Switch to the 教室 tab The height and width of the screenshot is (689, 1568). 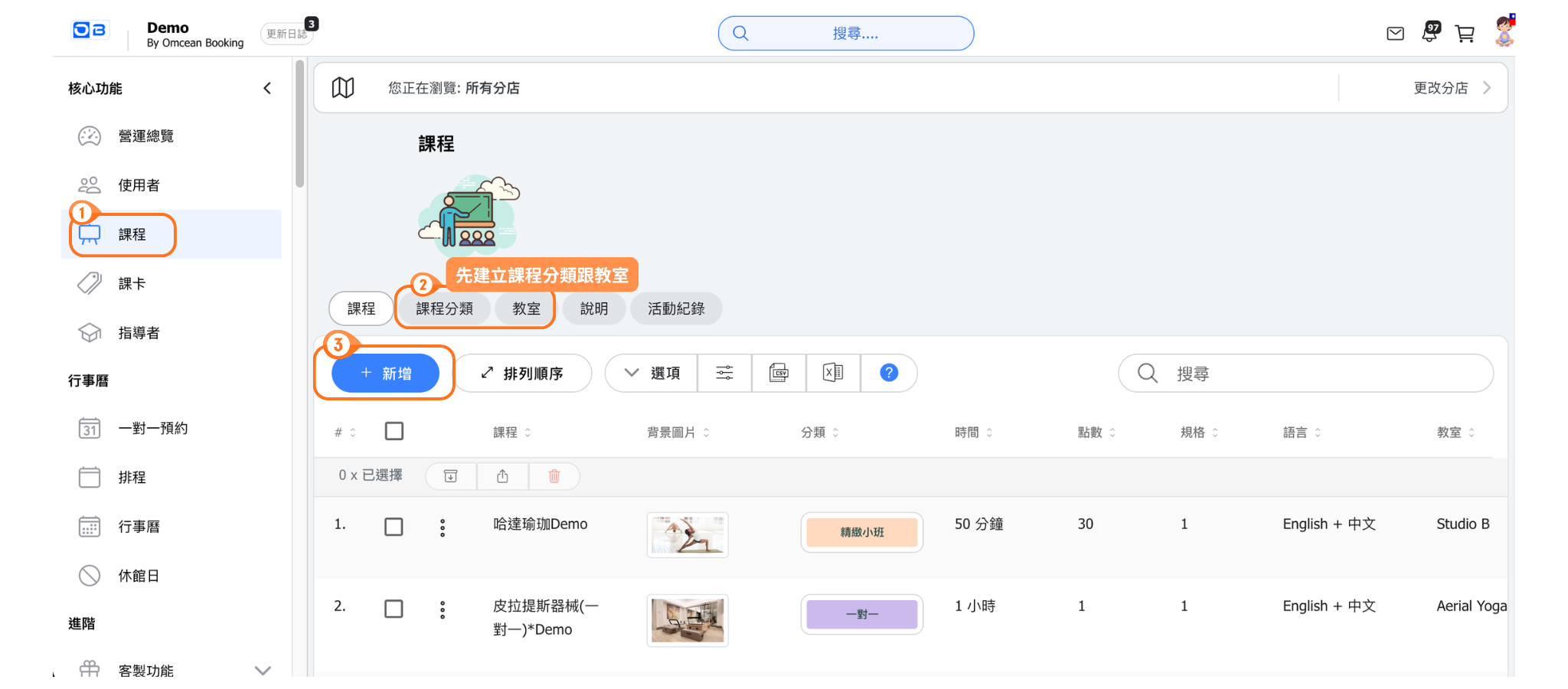click(526, 309)
